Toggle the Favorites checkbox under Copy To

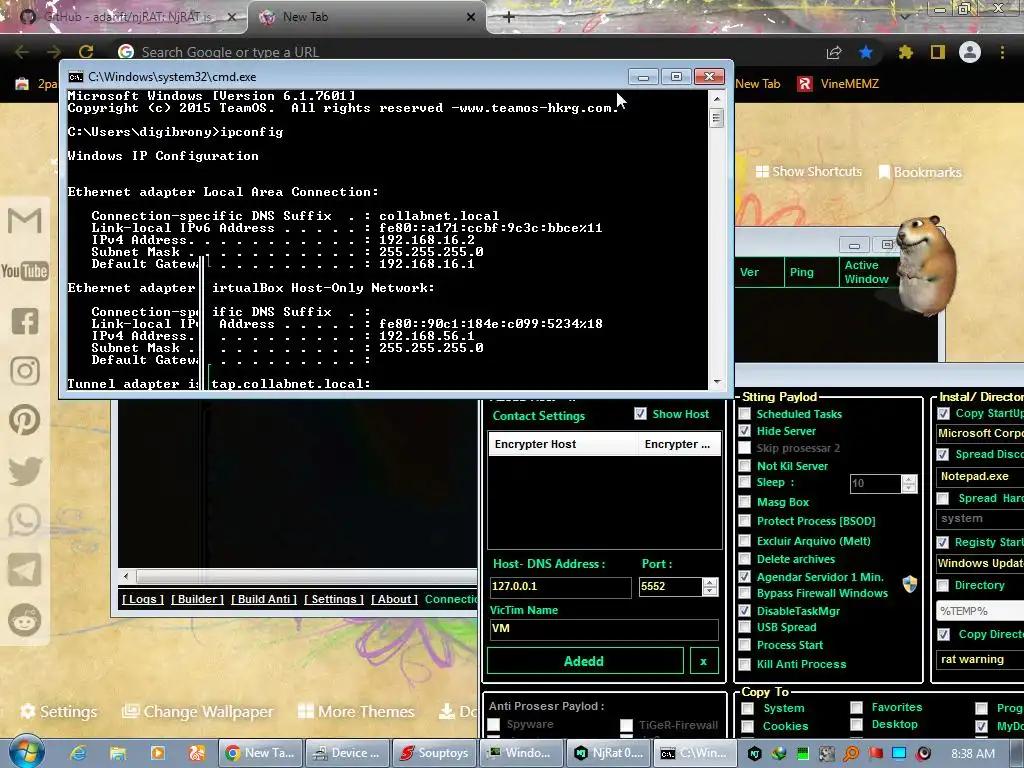(x=856, y=707)
